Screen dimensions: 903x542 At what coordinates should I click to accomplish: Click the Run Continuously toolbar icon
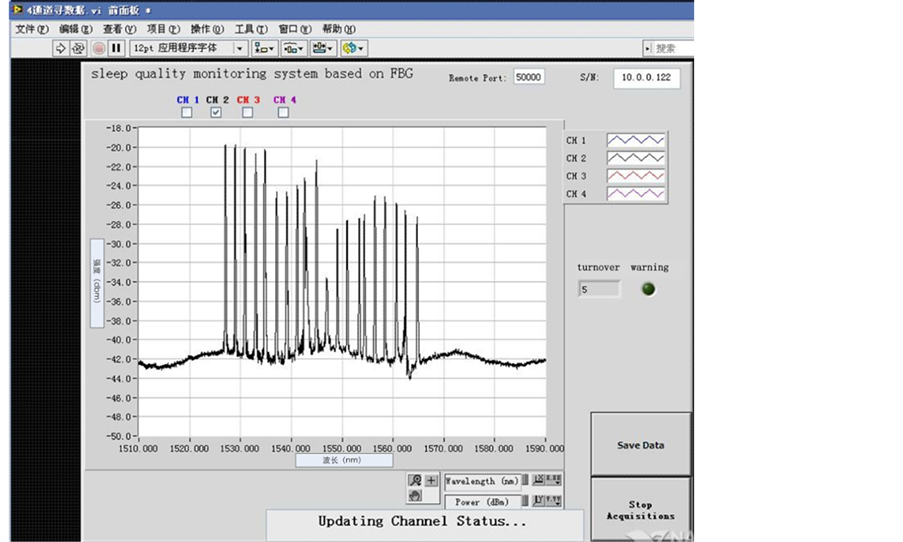77,48
